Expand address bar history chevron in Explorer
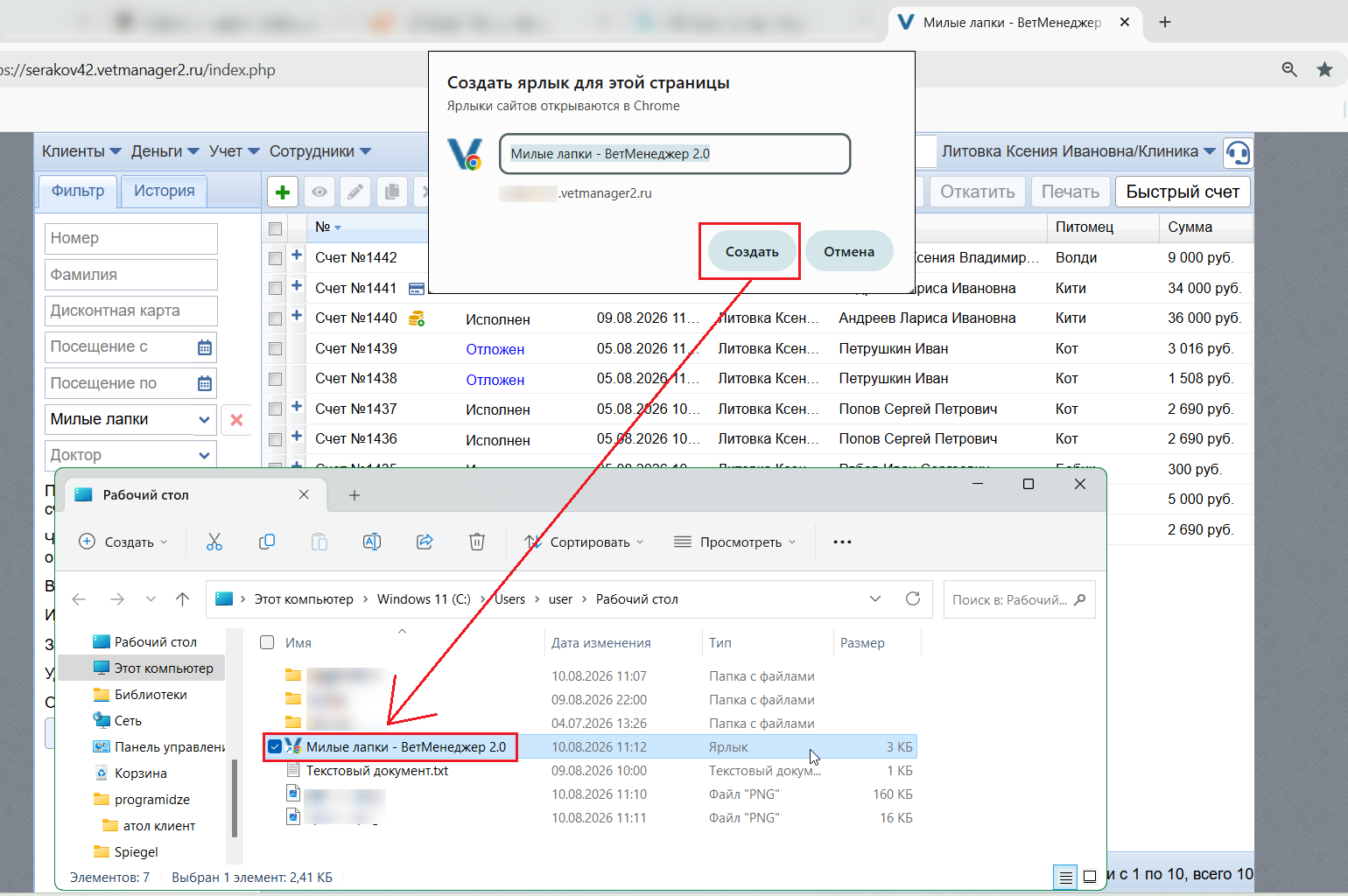Image resolution: width=1348 pixels, height=896 pixels. coord(875,598)
